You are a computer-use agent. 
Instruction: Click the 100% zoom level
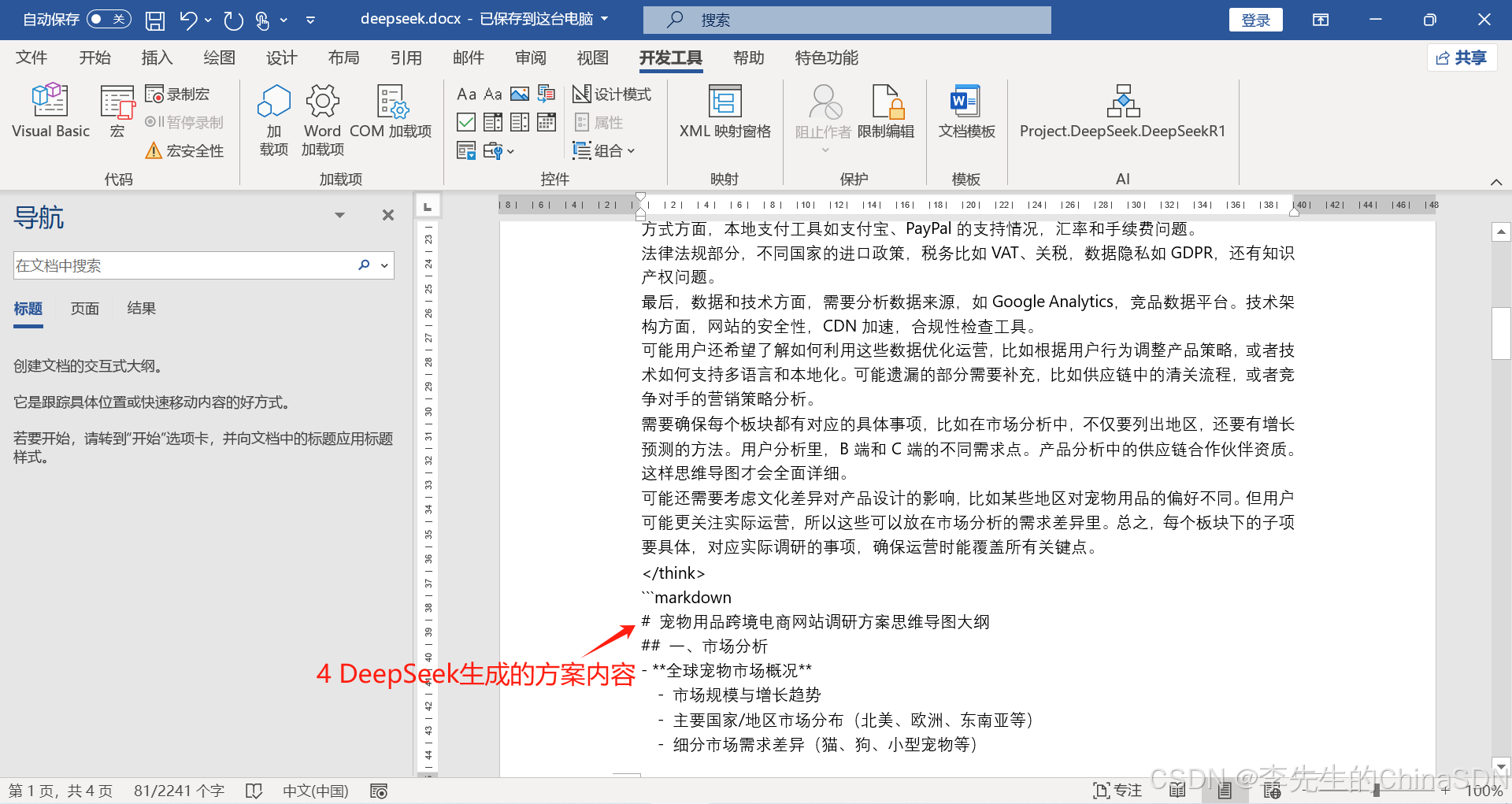pyautogui.click(x=1484, y=791)
